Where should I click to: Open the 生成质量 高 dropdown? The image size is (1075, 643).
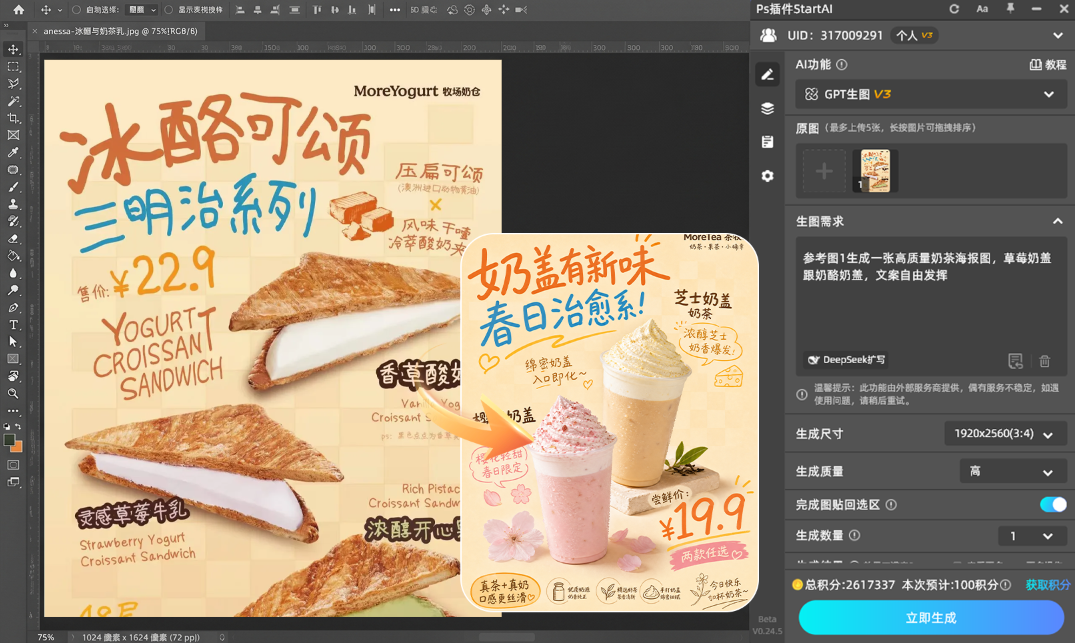point(1013,472)
